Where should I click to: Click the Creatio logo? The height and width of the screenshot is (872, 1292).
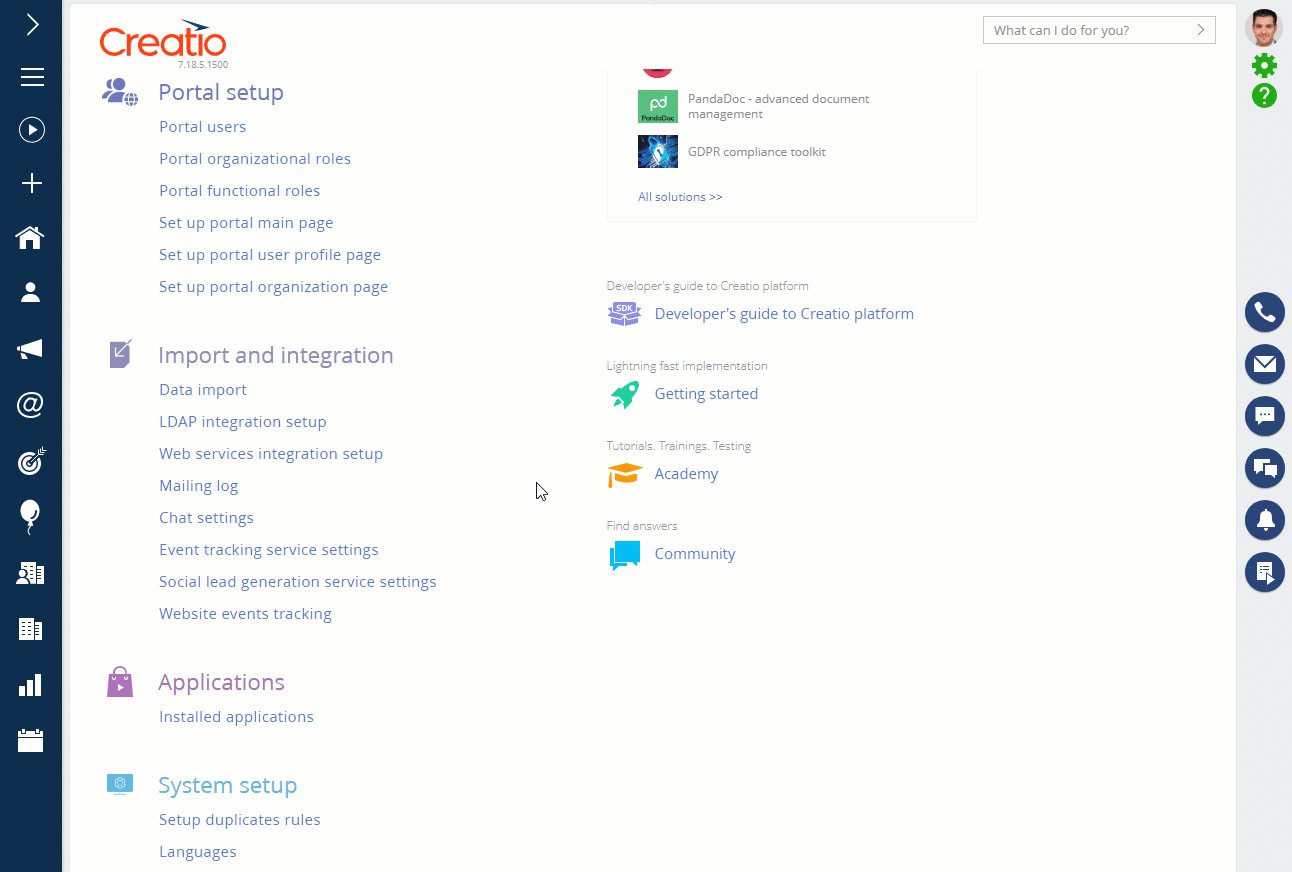tap(163, 40)
